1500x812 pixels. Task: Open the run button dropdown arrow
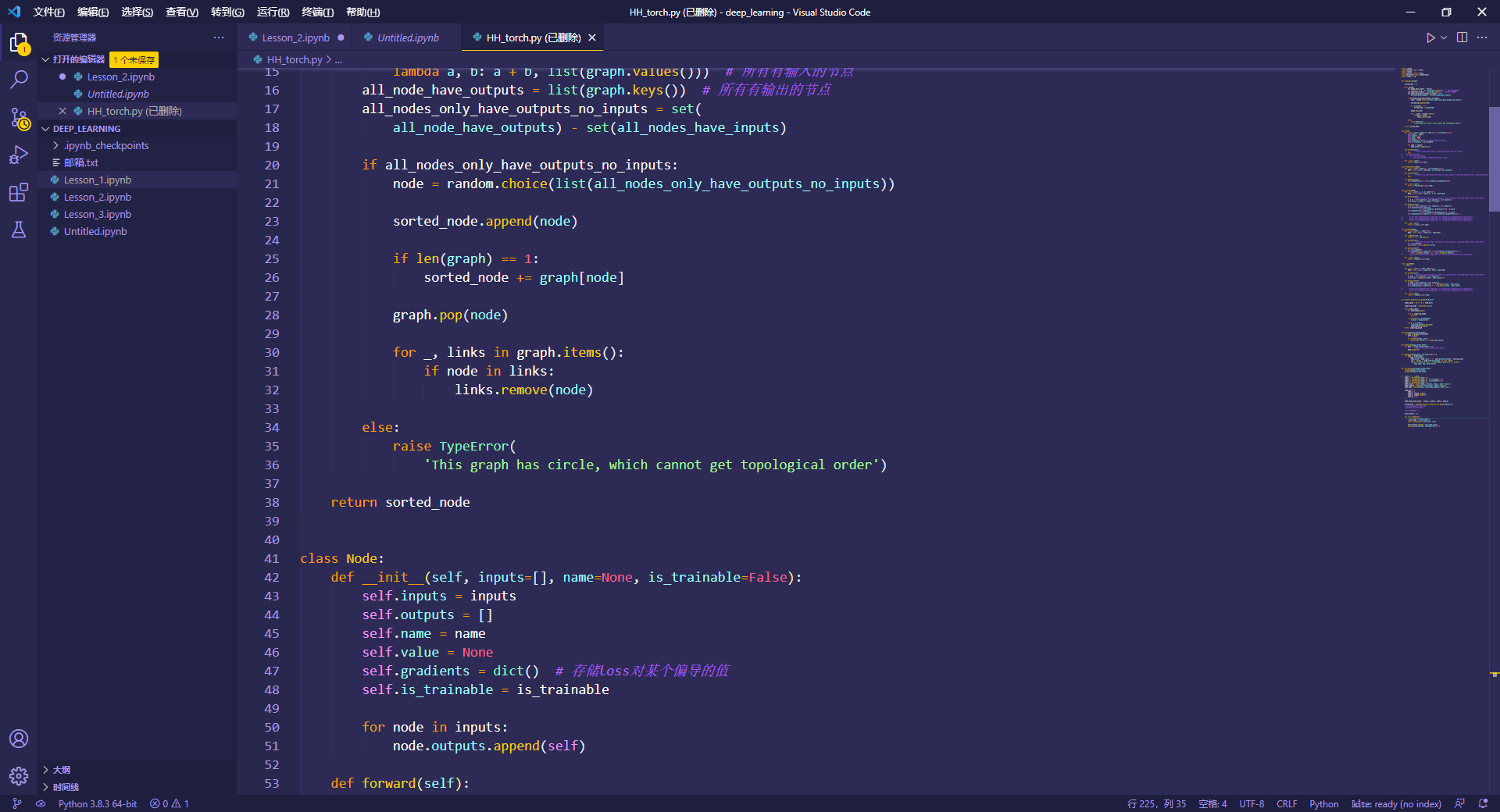(x=1444, y=37)
